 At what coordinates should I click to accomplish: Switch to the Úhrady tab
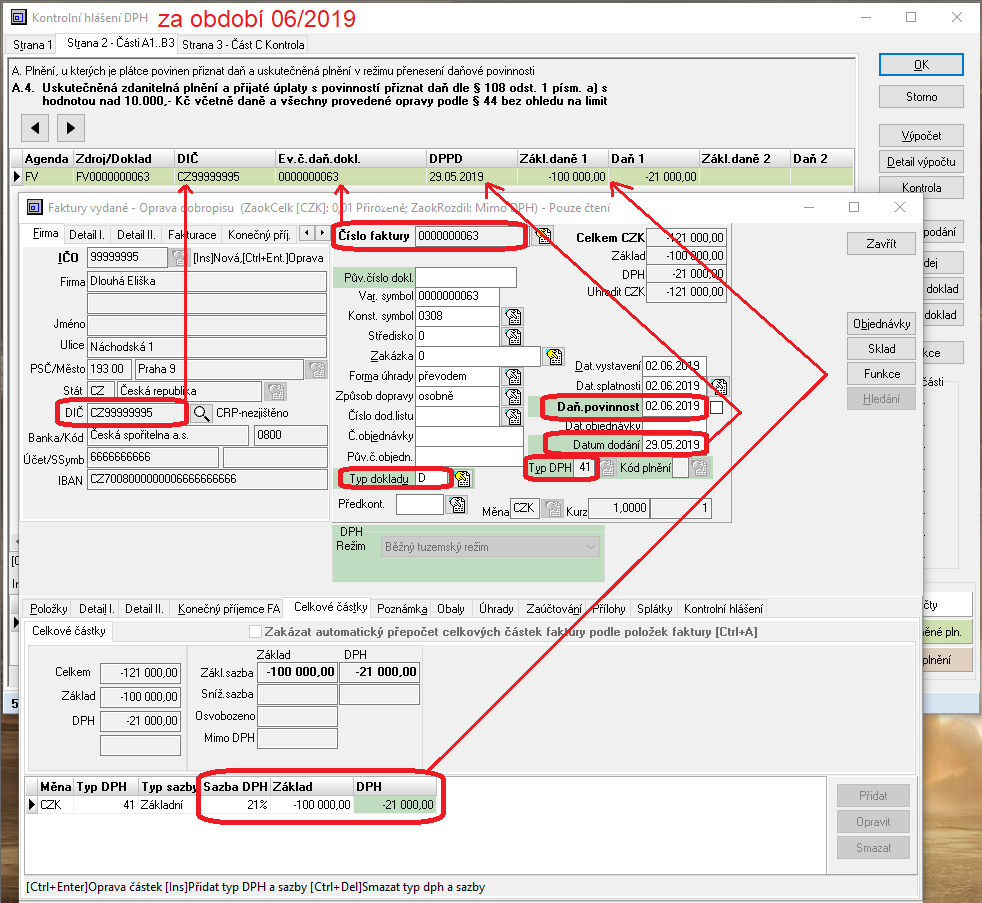pyautogui.click(x=496, y=609)
